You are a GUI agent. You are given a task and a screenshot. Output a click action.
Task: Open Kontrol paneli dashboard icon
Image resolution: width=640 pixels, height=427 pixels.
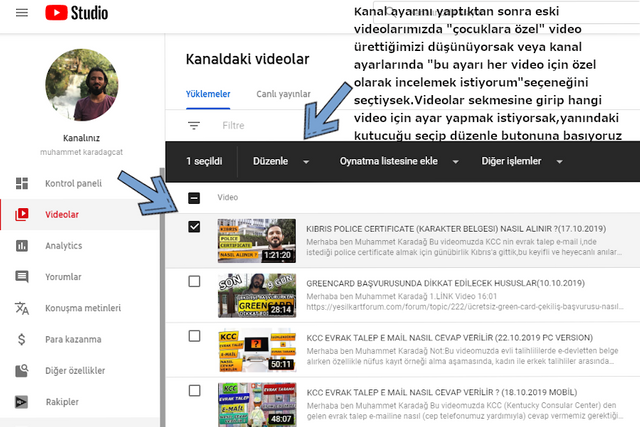coord(22,183)
